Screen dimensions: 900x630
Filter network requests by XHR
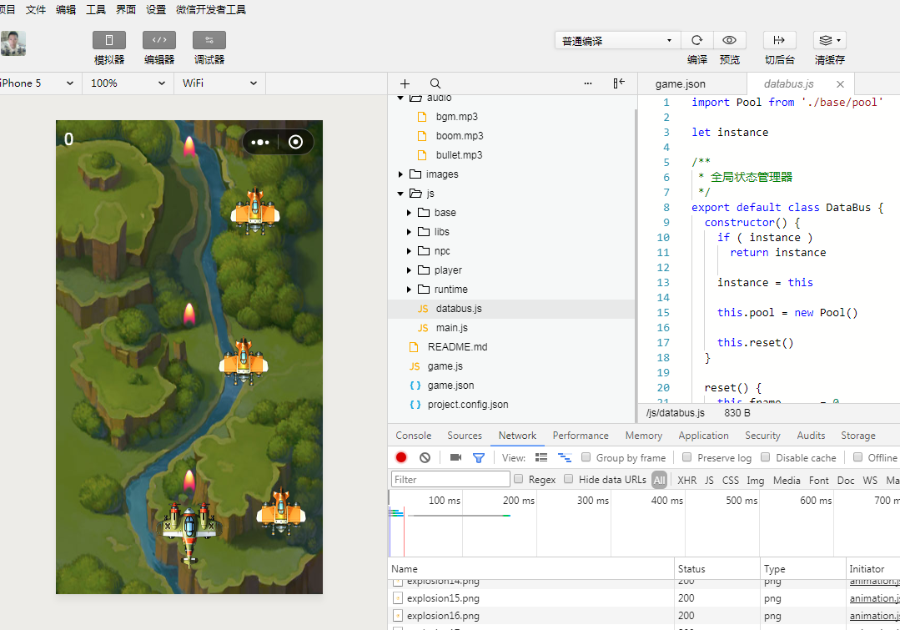click(687, 480)
